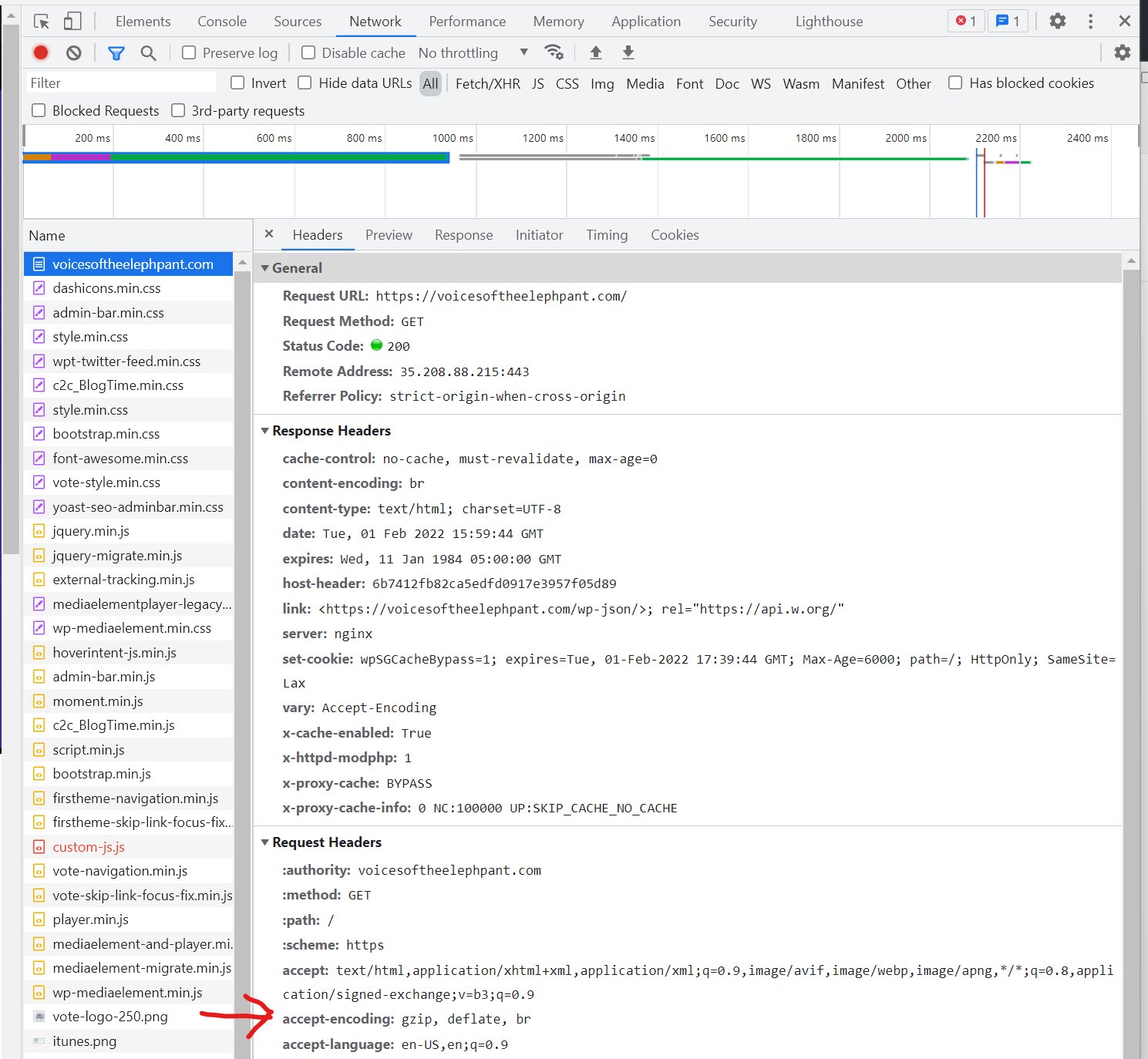This screenshot has width=1148, height=1059.
Task: Open the network search magnifier
Action: click(x=148, y=53)
